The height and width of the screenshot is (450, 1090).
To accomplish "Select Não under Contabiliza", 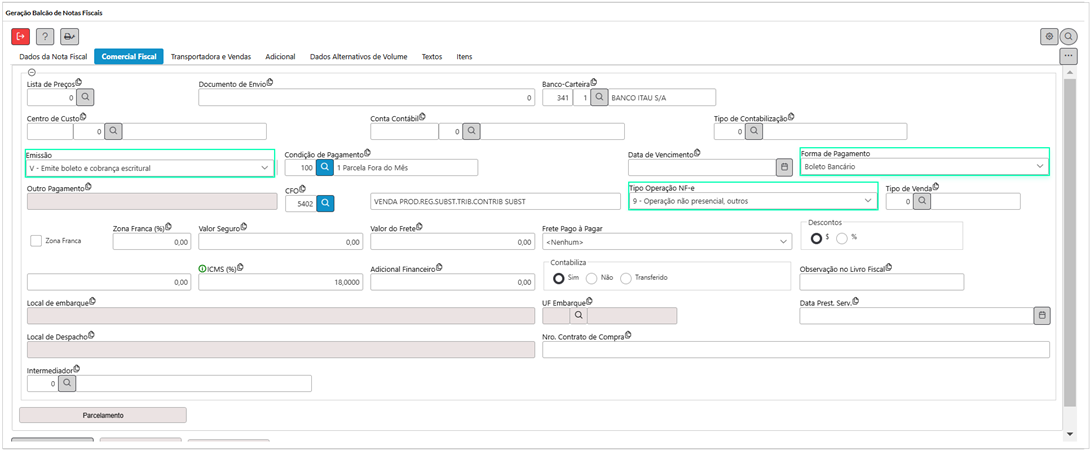I will click(592, 277).
